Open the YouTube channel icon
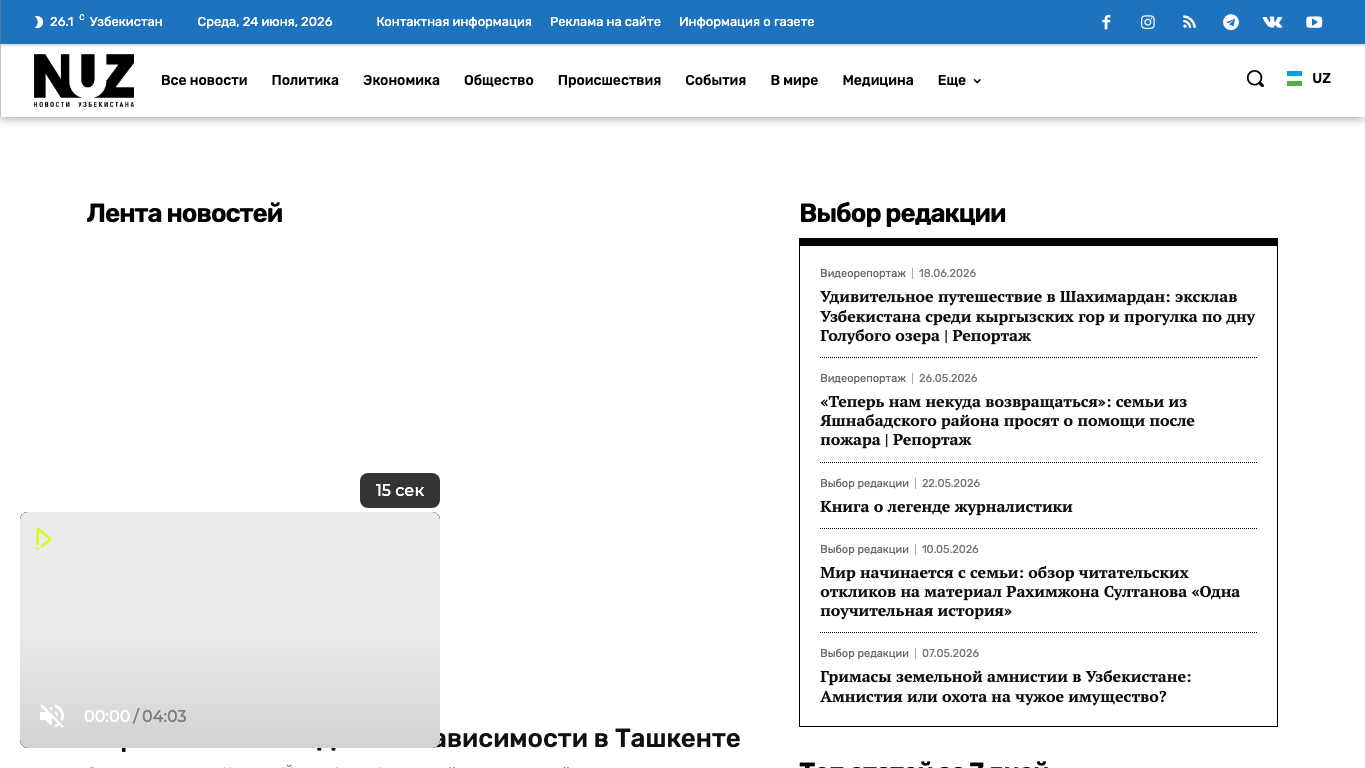 [1314, 22]
